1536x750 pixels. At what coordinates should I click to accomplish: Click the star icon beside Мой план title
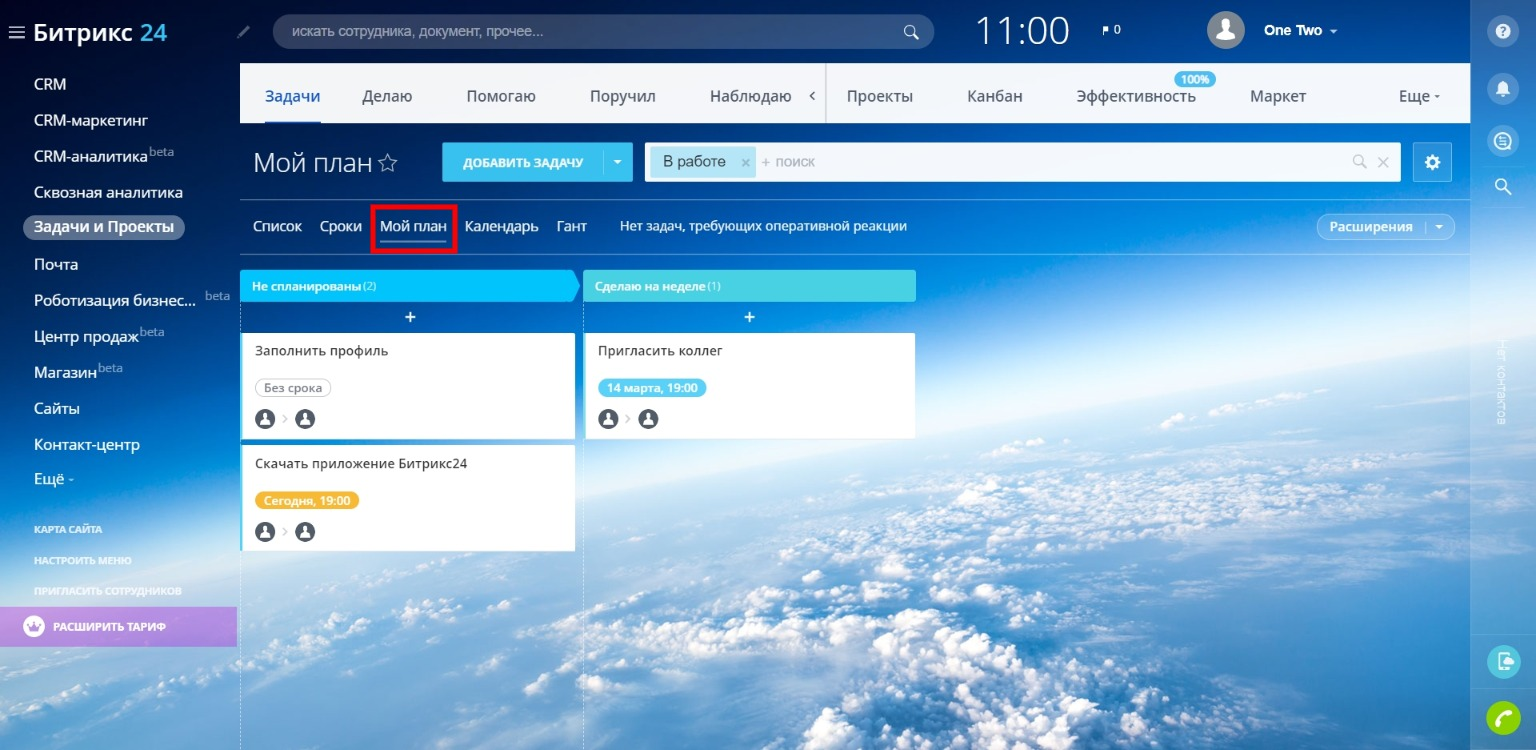coord(388,163)
